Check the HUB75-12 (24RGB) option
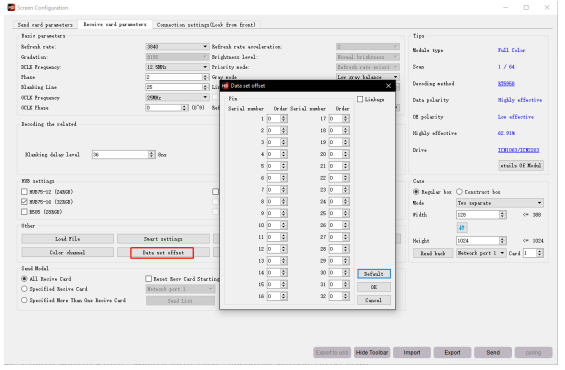Image resolution: width=565 pixels, height=370 pixels. coord(24,192)
